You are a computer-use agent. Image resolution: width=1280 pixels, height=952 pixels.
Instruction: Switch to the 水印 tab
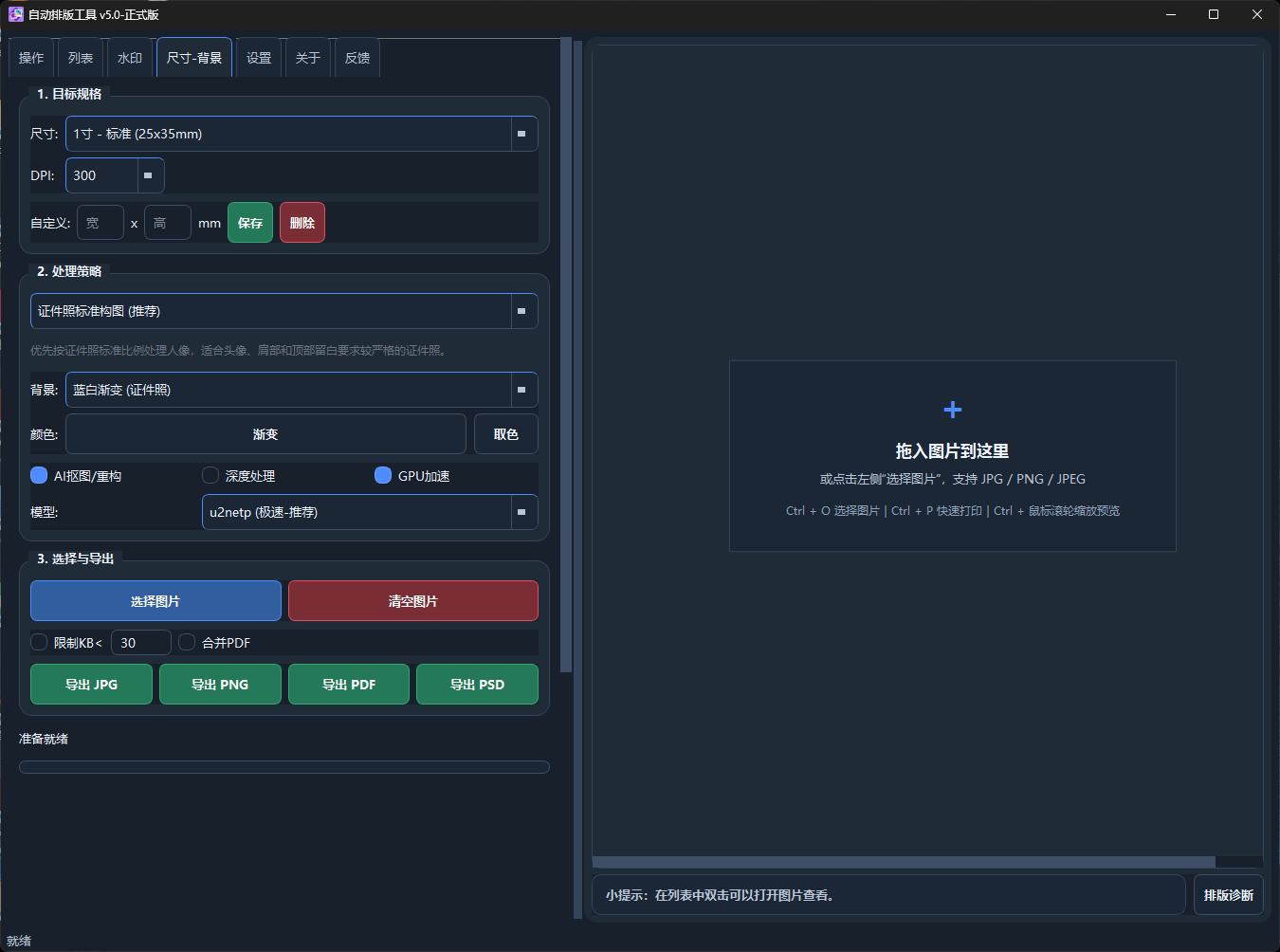[x=130, y=58]
